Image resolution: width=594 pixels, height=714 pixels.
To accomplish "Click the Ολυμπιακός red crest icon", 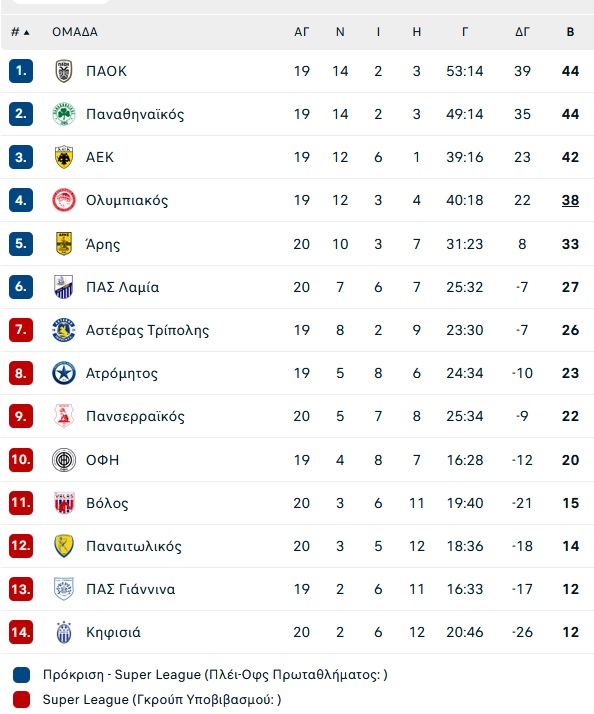I will coord(64,200).
